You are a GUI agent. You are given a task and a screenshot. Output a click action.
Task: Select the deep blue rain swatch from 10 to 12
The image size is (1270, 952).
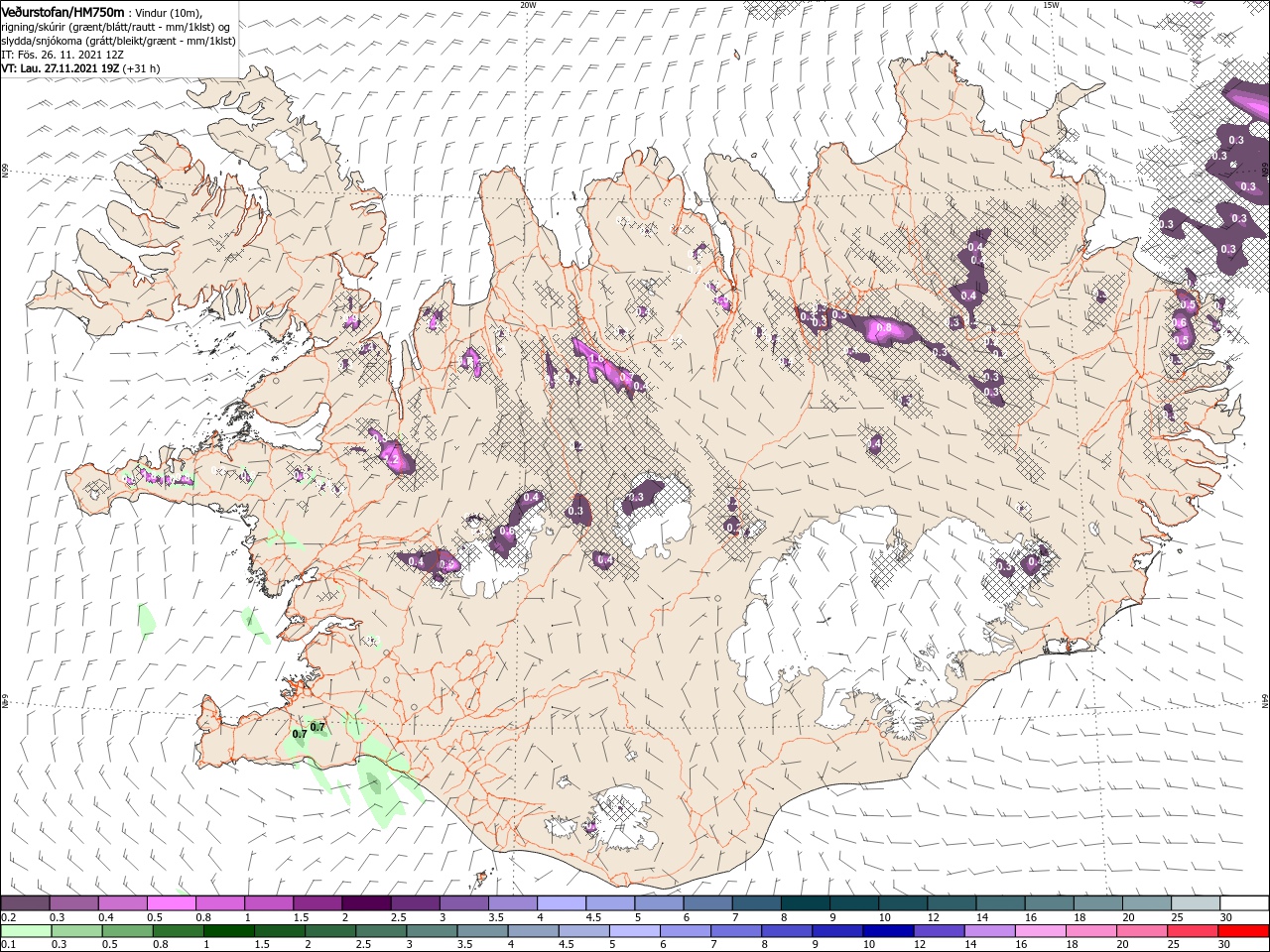[x=889, y=930]
